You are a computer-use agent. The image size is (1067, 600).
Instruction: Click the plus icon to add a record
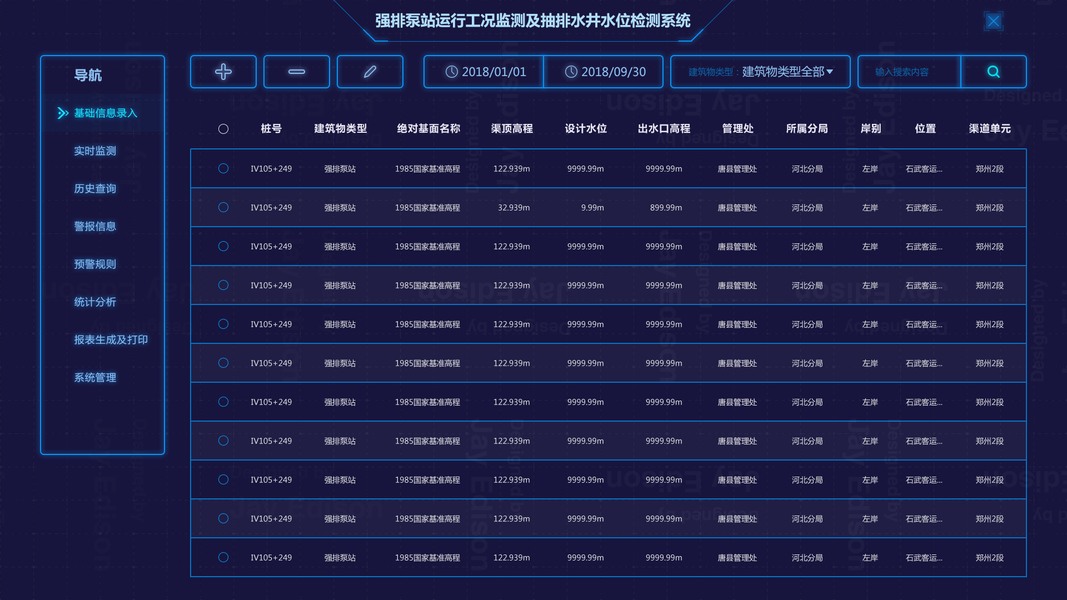pos(223,71)
